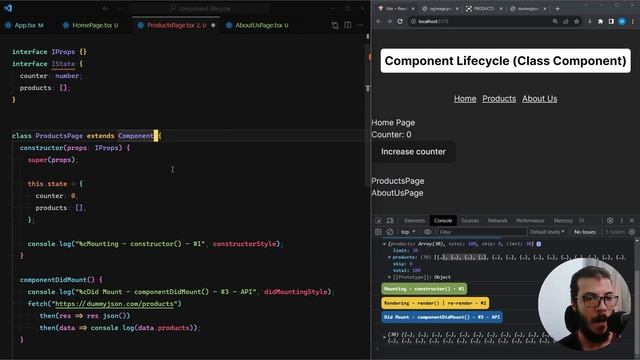This screenshot has width=640, height=360.
Task: Close the PRODUCTS browser tab
Action: (501, 9)
